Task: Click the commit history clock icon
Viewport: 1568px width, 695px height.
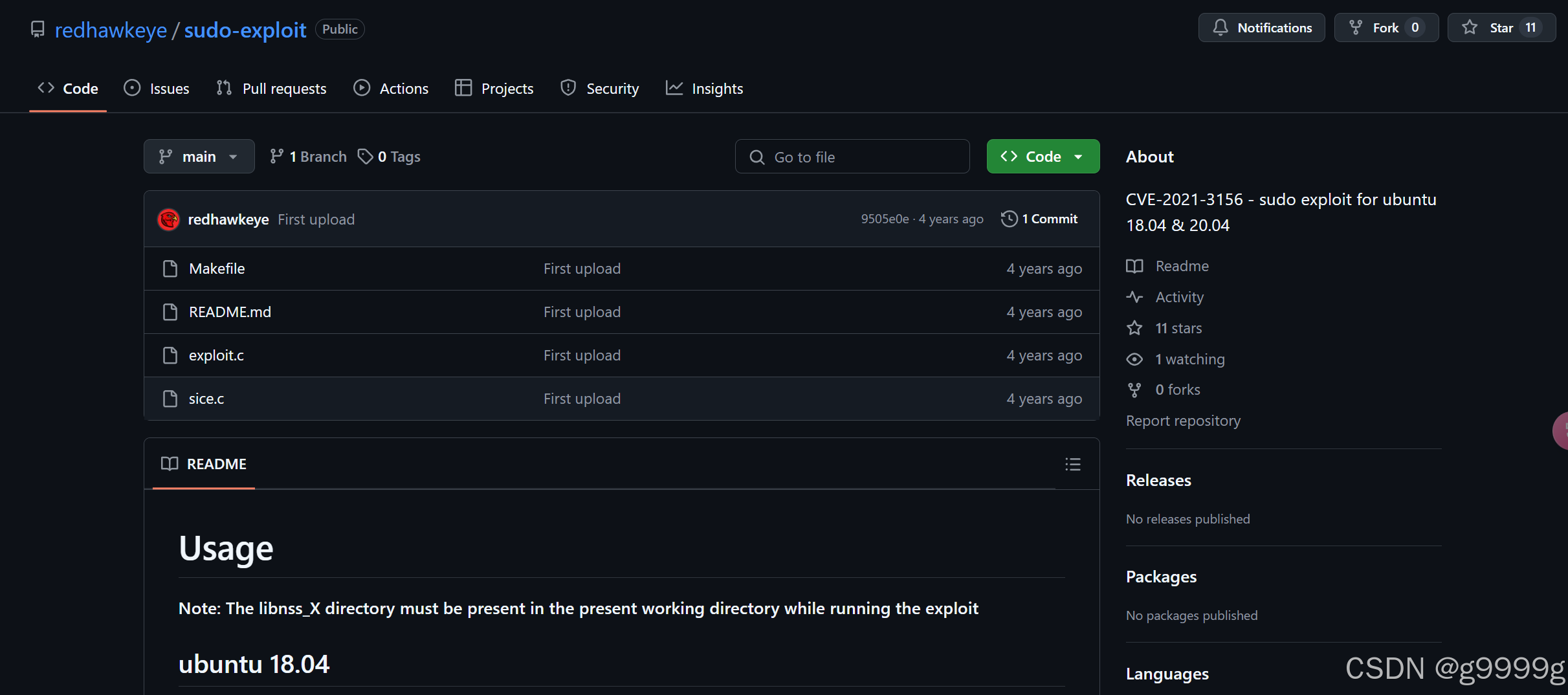Action: pyautogui.click(x=1009, y=219)
